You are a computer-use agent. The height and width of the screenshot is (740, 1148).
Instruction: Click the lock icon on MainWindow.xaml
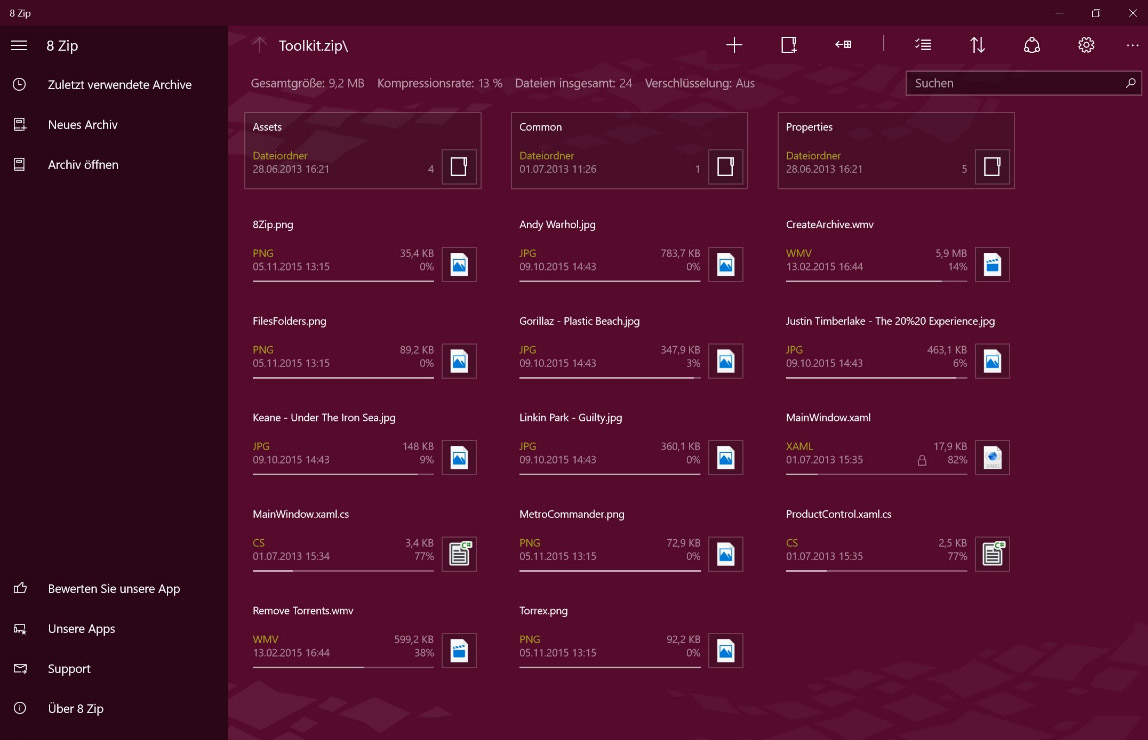tap(922, 460)
